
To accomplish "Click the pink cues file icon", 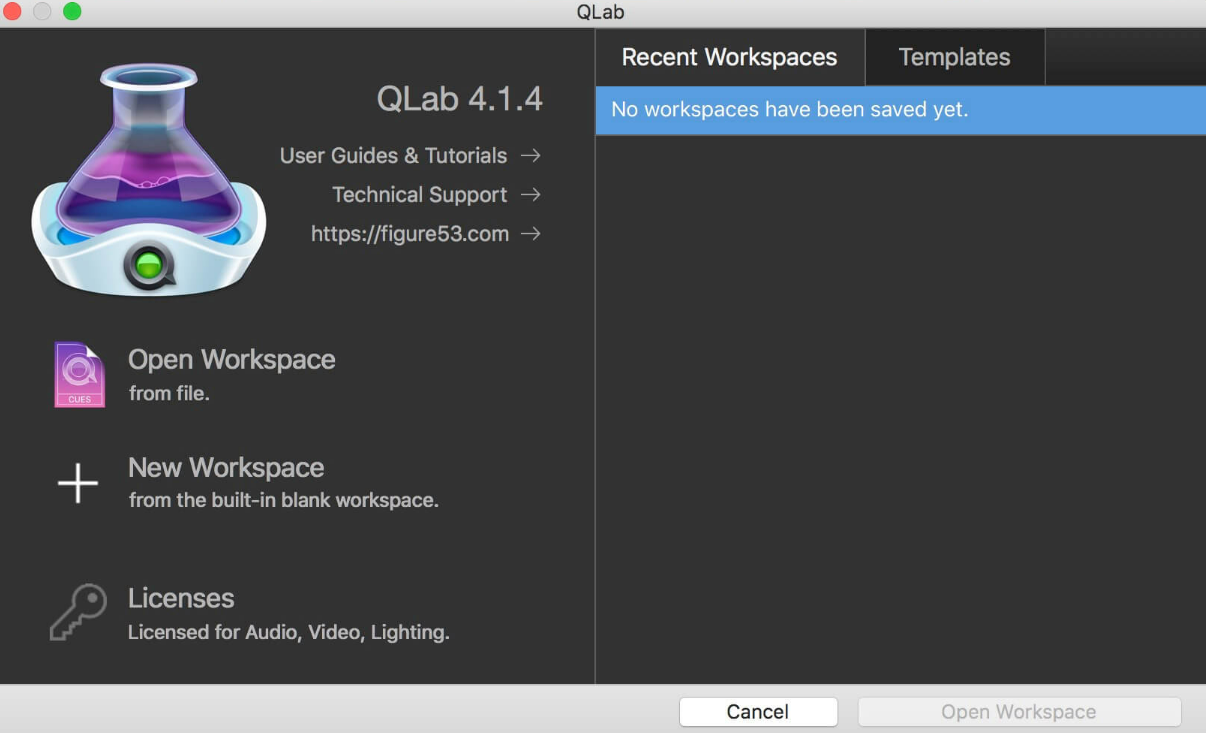I will 79,375.
